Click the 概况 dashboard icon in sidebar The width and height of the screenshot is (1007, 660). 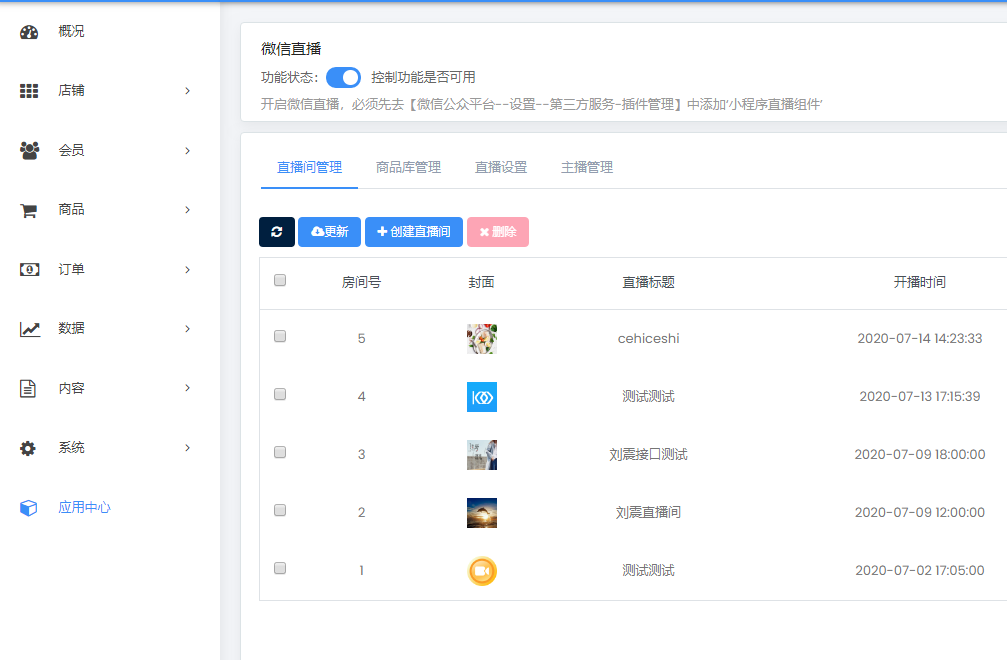[29, 32]
